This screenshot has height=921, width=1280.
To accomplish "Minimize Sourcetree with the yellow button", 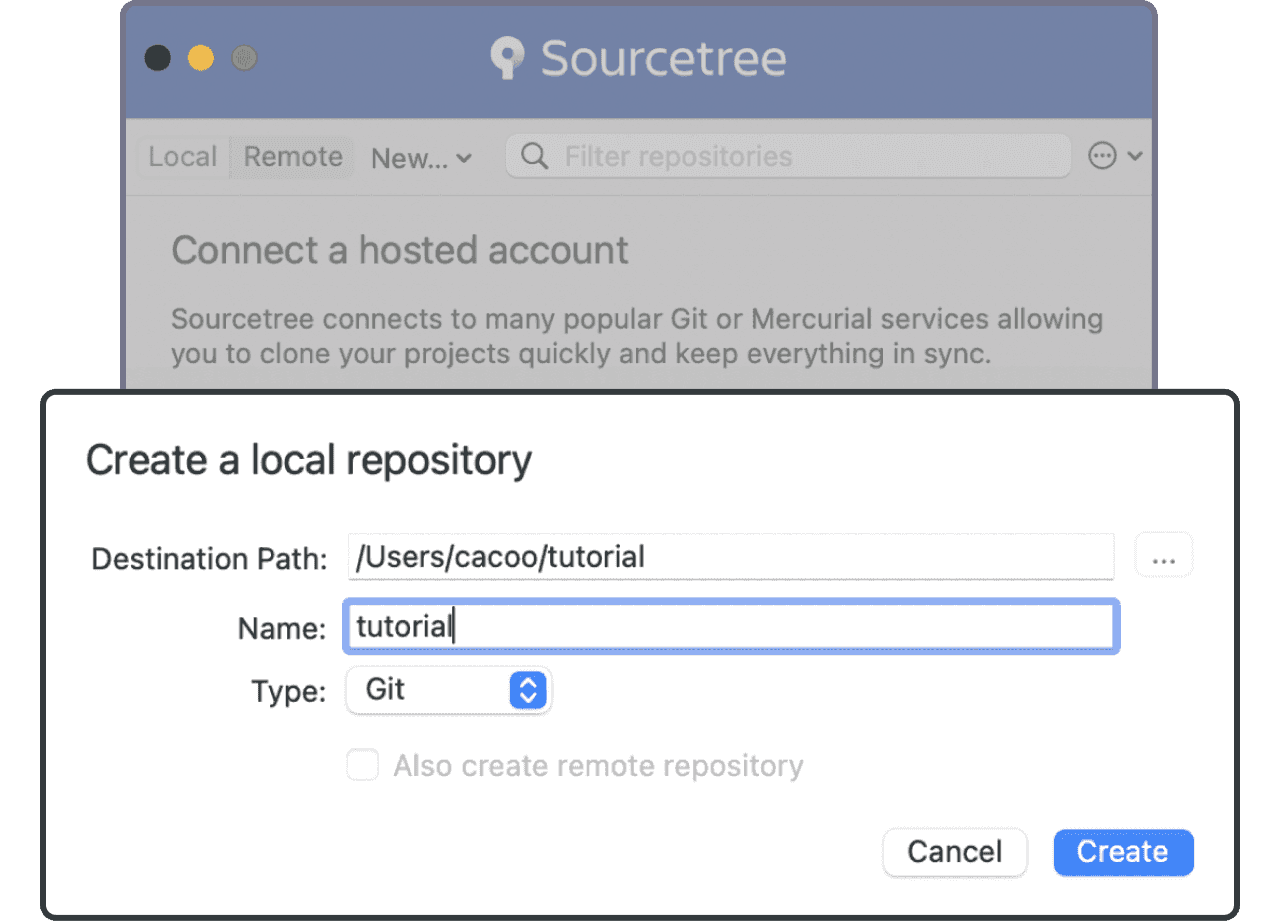I will point(201,58).
